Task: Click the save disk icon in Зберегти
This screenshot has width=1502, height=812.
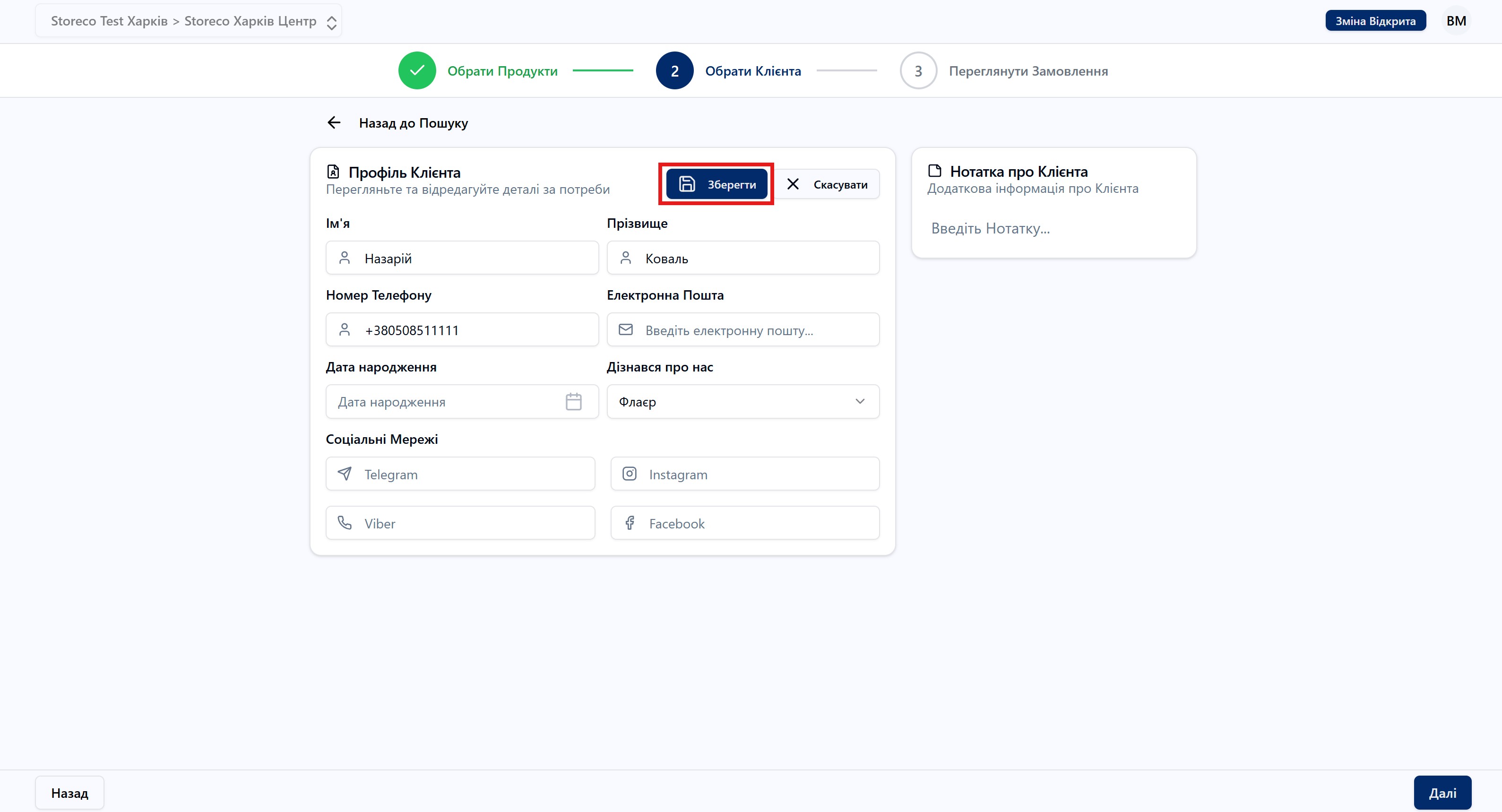Action: [x=687, y=184]
